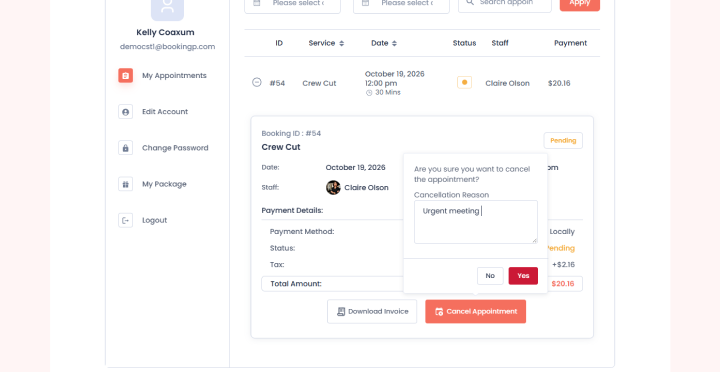The width and height of the screenshot is (720, 372).
Task: Click the Payment Details heading
Action: pyautogui.click(x=292, y=210)
